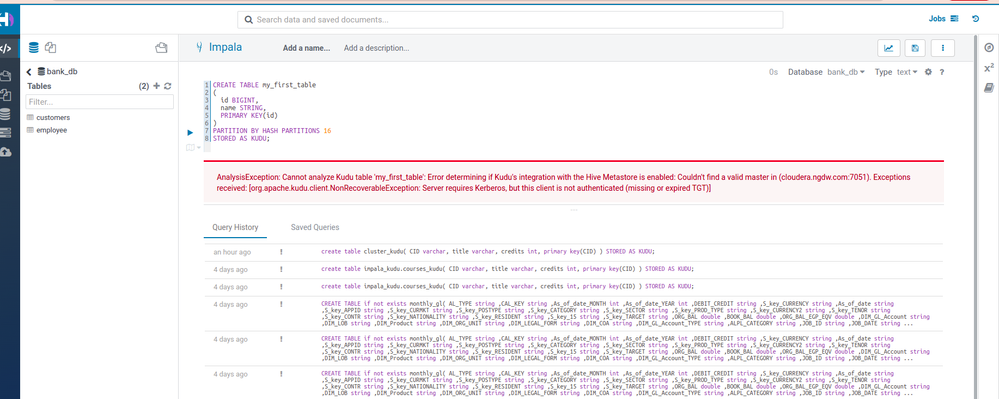999x399 pixels.
Task: Select the files folder icon in the assist panel
Action: click(x=161, y=48)
